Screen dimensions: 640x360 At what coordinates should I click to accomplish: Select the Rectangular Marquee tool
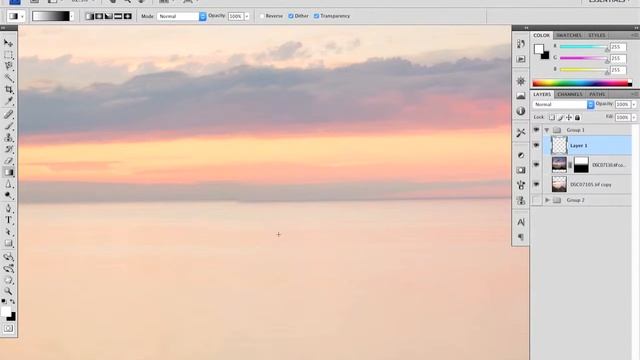[x=8, y=55]
